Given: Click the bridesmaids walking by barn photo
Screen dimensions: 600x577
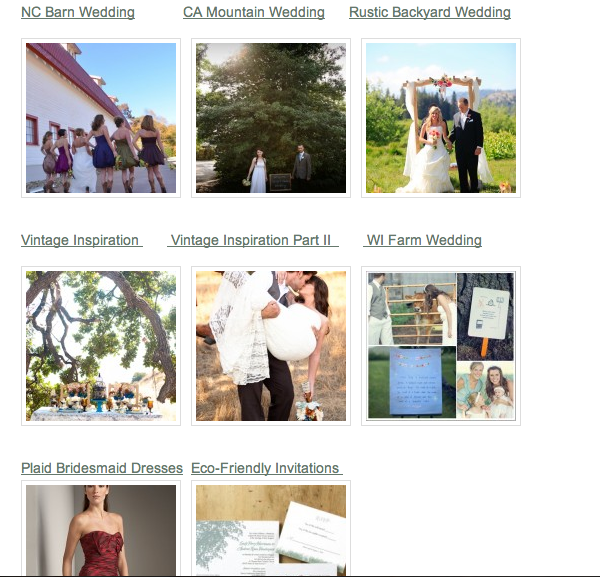Looking at the screenshot, I should tap(101, 118).
